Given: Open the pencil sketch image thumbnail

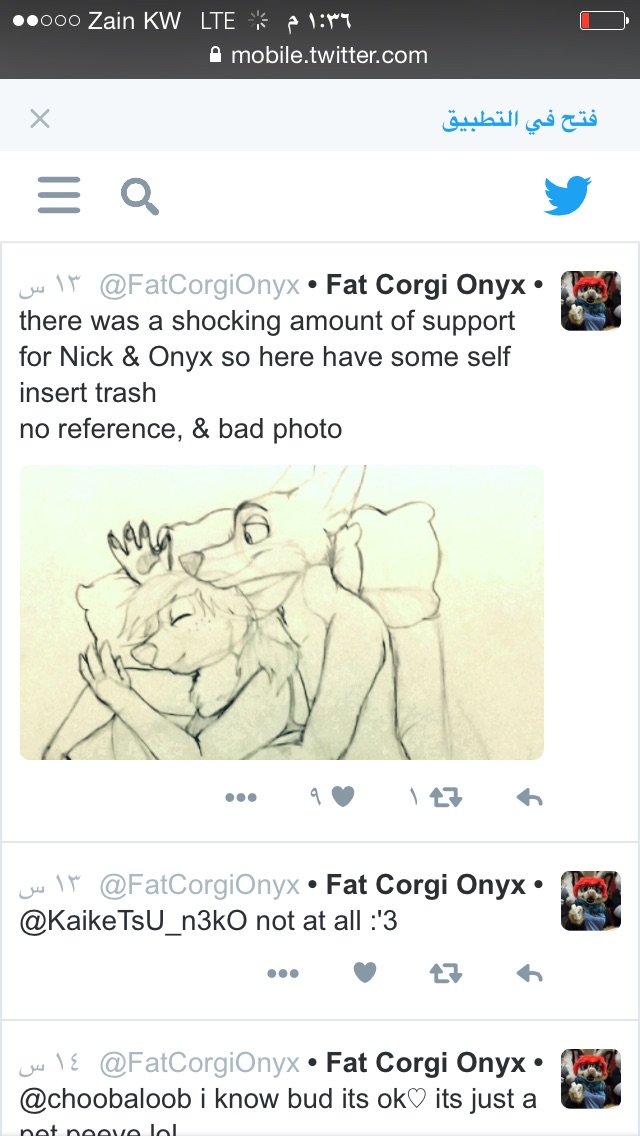Looking at the screenshot, I should 281,612.
